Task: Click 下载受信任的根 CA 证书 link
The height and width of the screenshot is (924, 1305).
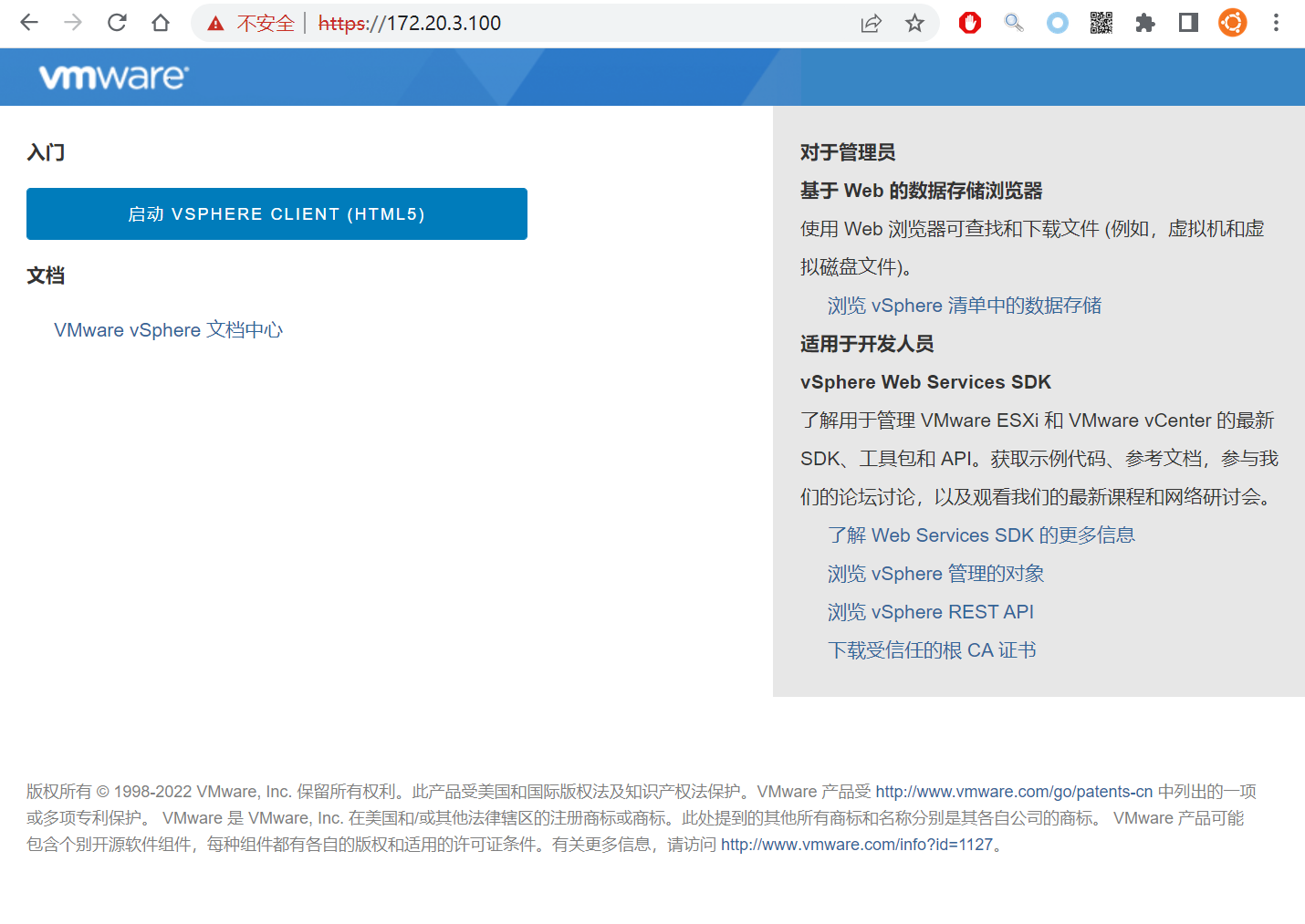Action: click(x=932, y=650)
